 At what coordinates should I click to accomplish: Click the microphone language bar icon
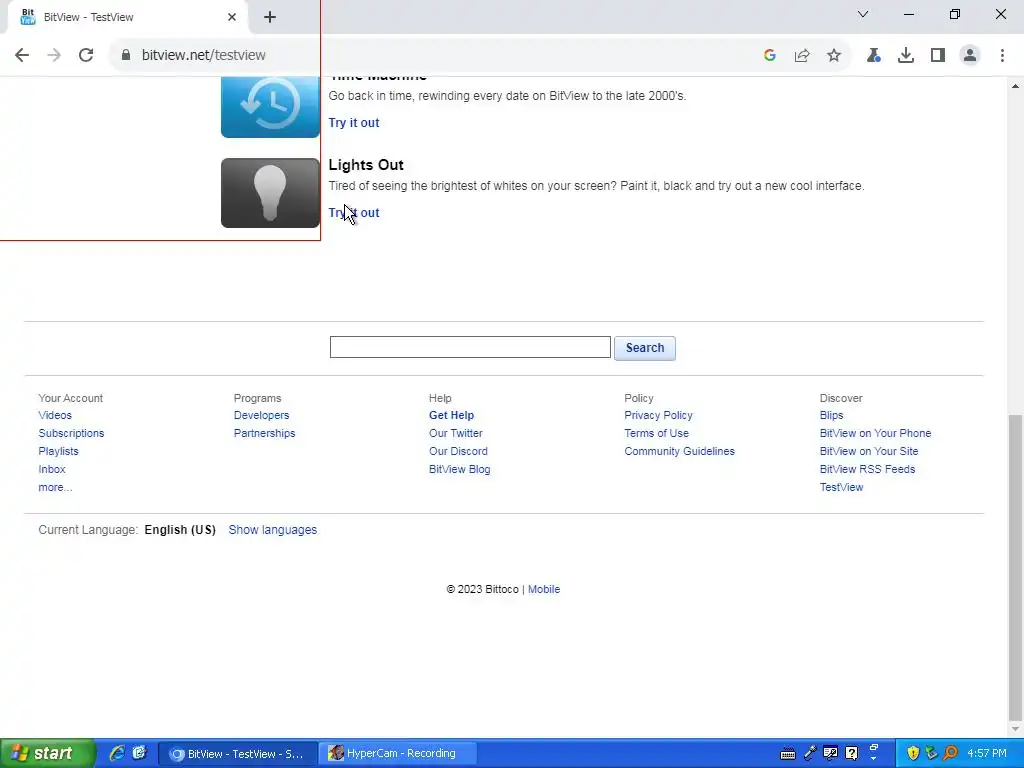(810, 753)
